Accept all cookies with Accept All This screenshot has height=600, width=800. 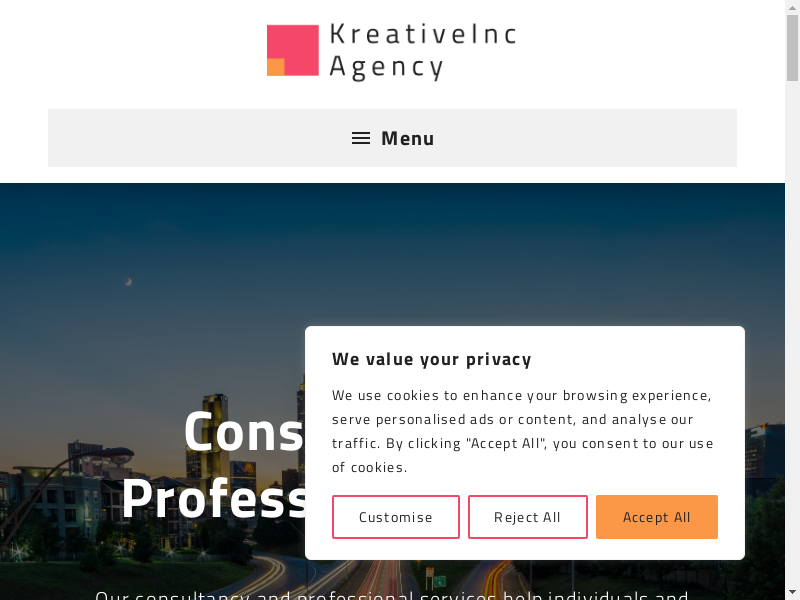tap(657, 517)
